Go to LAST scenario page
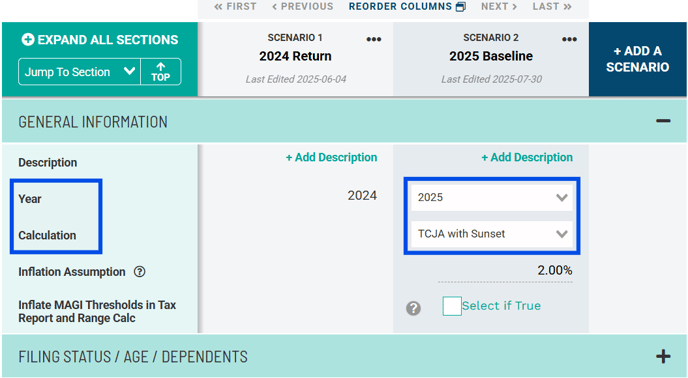 coord(552,7)
